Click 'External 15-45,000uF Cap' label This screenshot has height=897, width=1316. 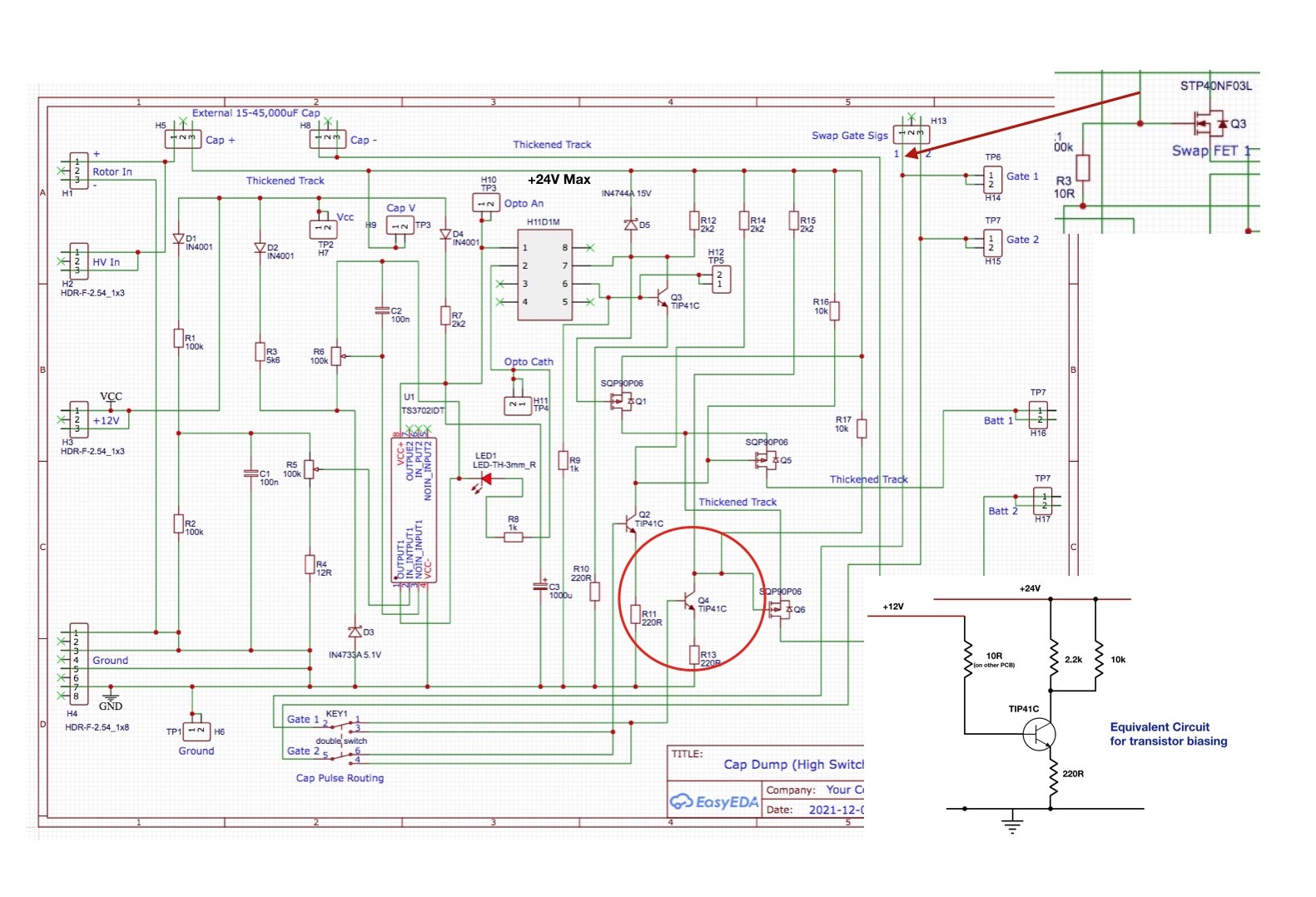[256, 112]
